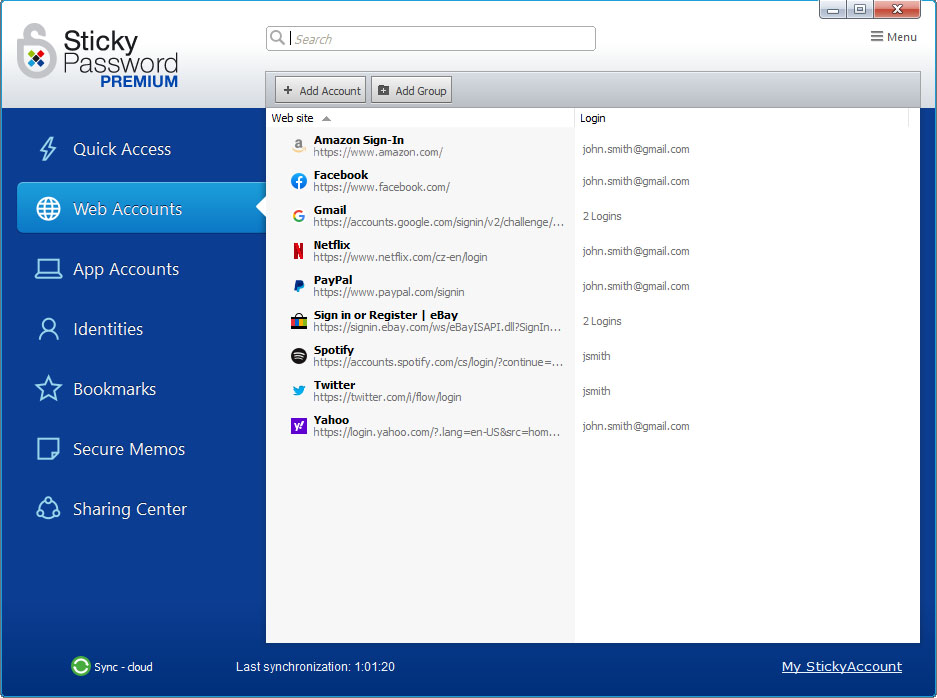Click the Bookmarks star icon
Screen dimensions: 937x698
click(48, 388)
